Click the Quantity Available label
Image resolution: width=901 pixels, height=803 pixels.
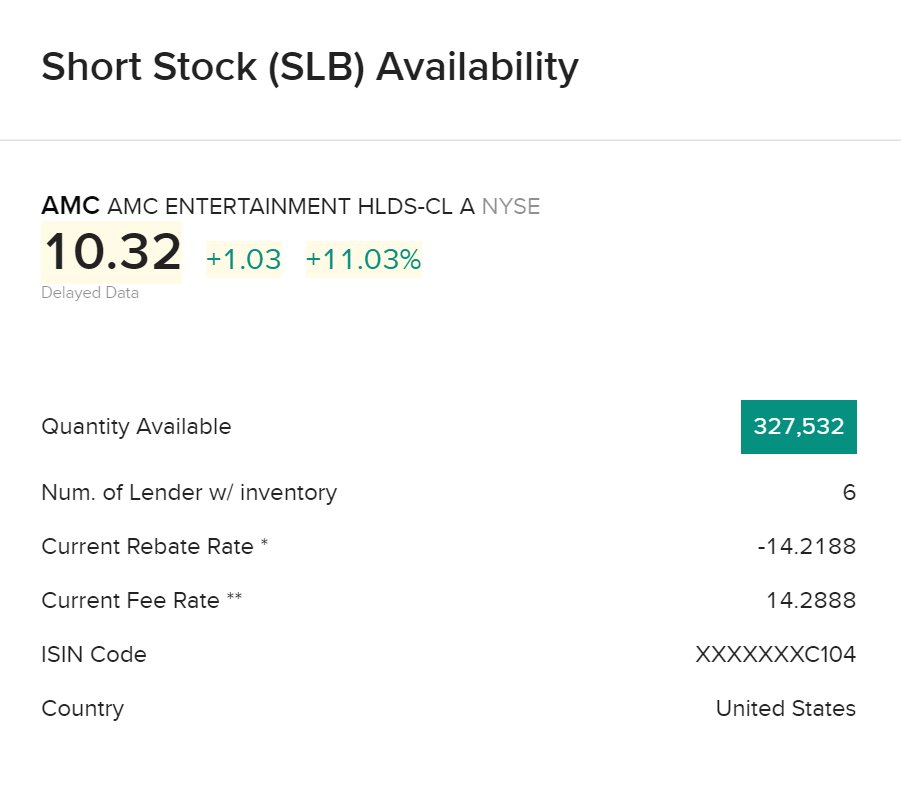[136, 427]
